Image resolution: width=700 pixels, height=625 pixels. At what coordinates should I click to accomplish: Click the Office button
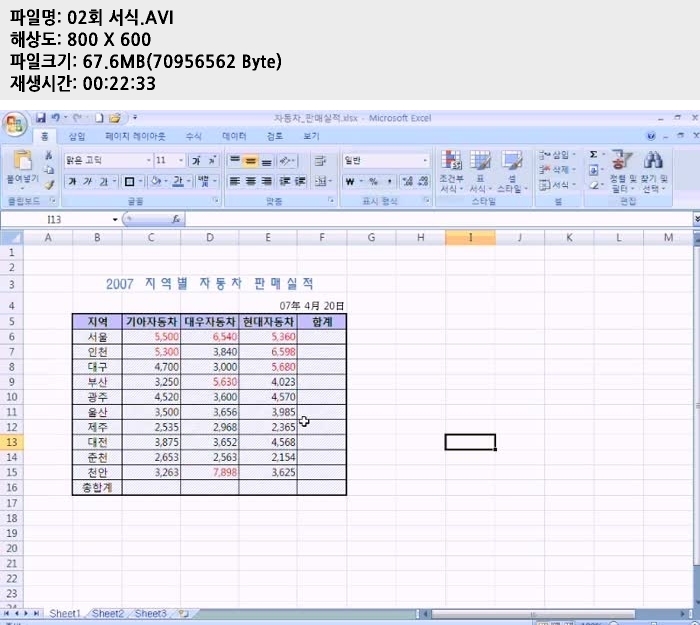14,124
